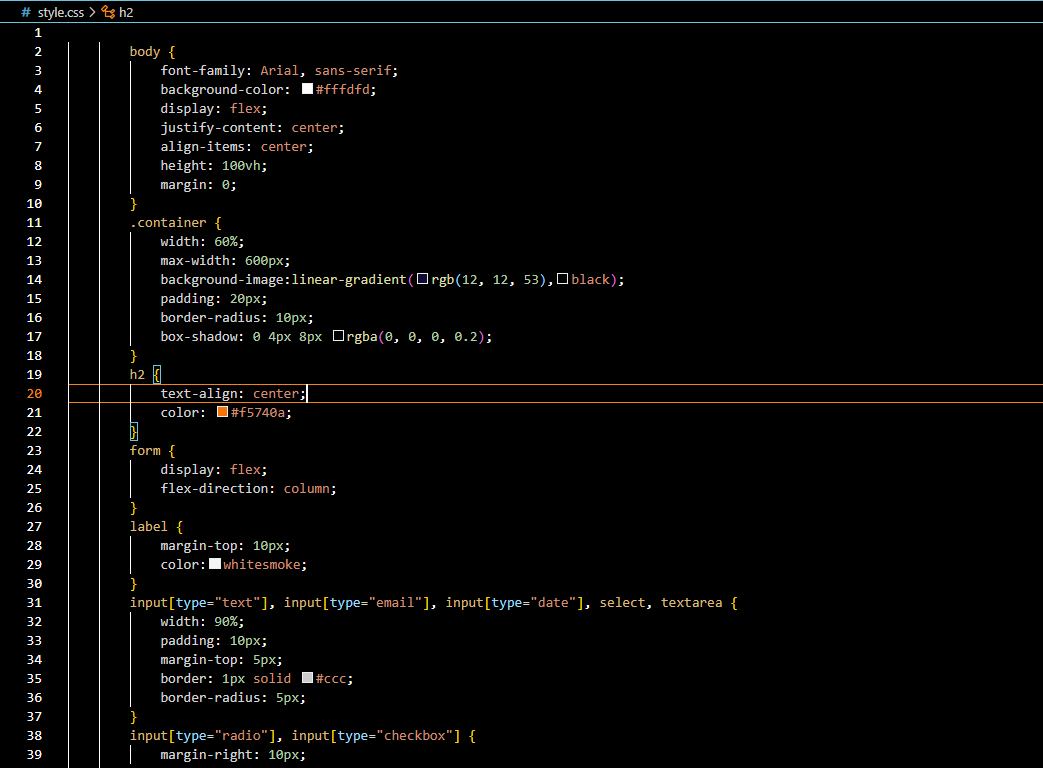Click 'flex-direction' property name
Screen dimensions: 1043x768
tap(214, 489)
